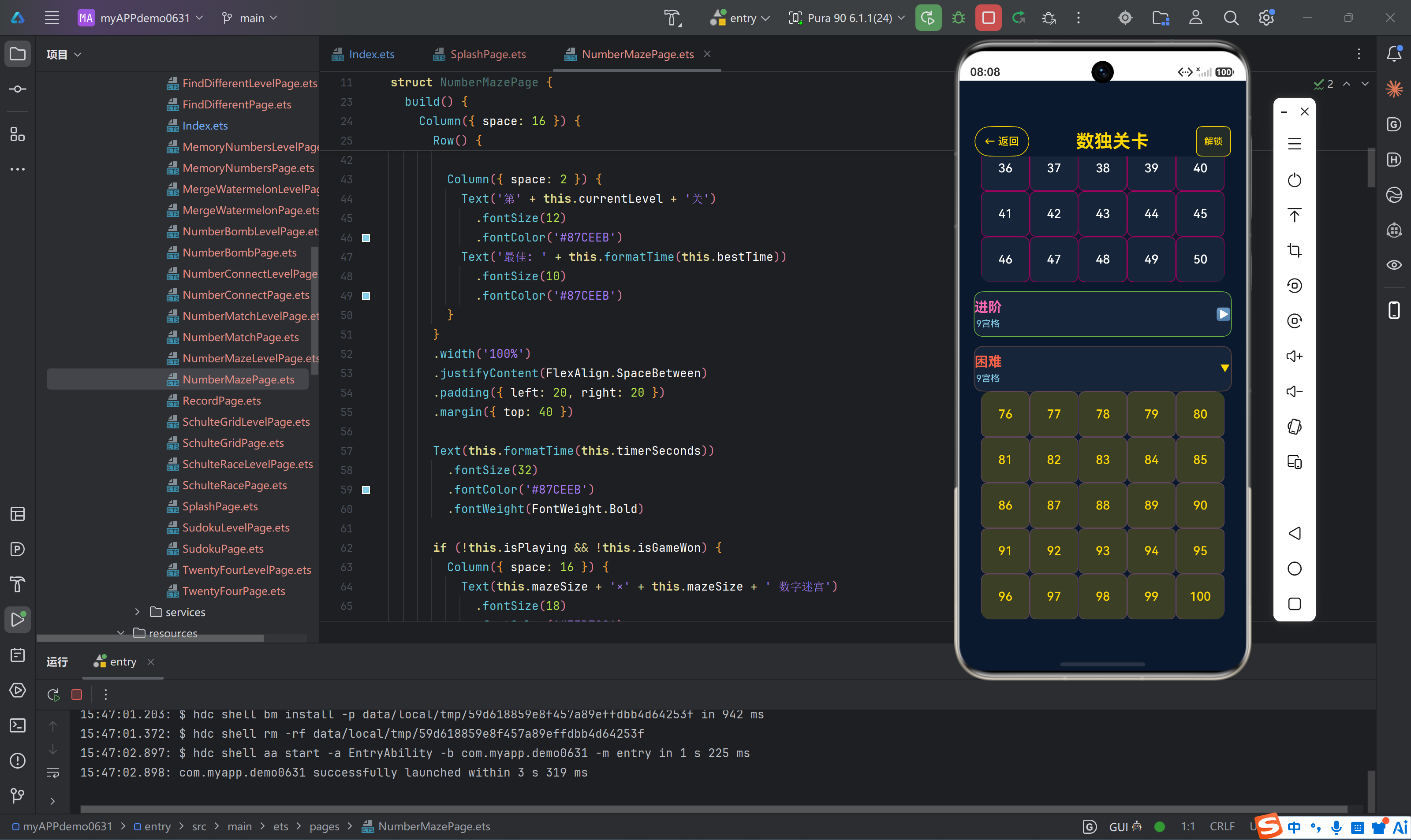Screen dimensions: 1411x840
Task: Open editor tabs more options menu
Action: pos(1359,54)
